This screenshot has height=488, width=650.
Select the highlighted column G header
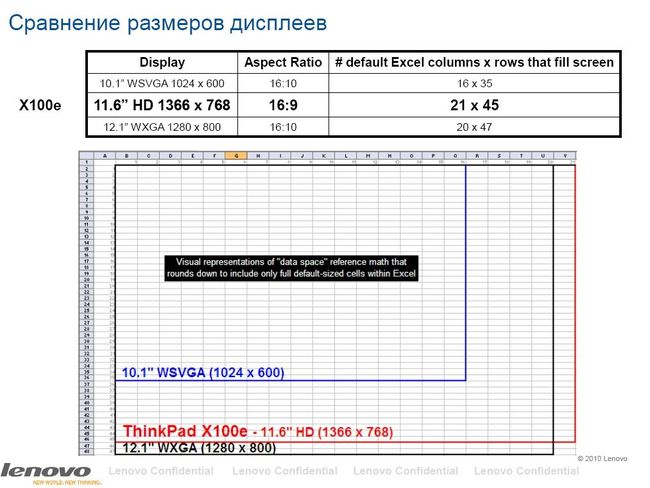tap(236, 156)
